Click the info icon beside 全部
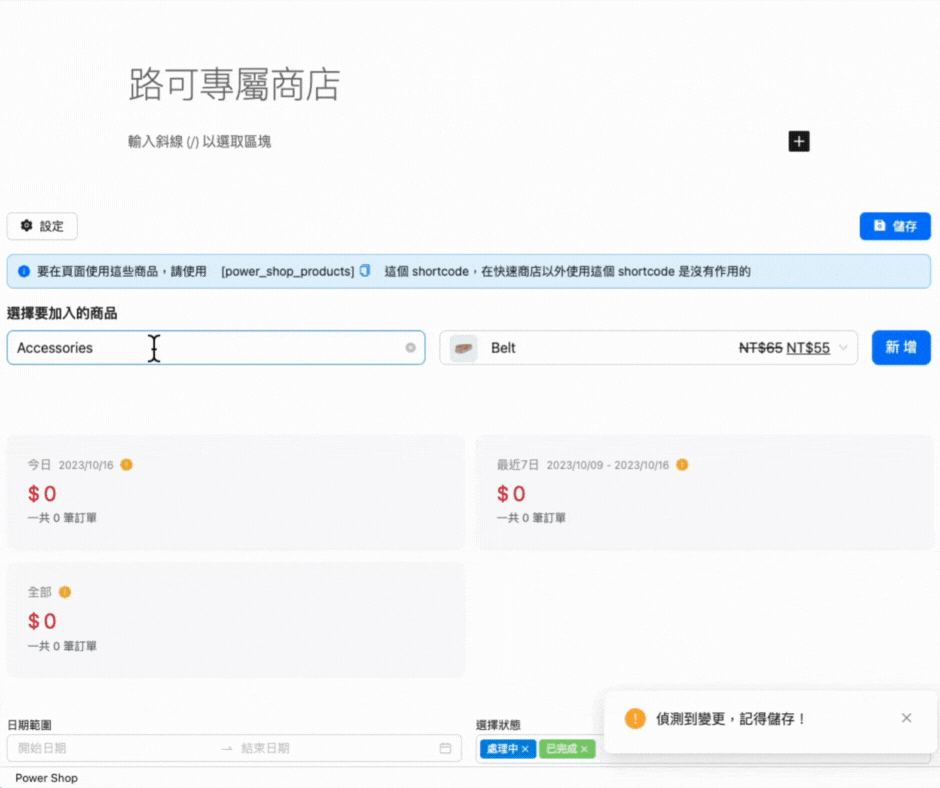Screen dimensions: 940x788 (65, 592)
